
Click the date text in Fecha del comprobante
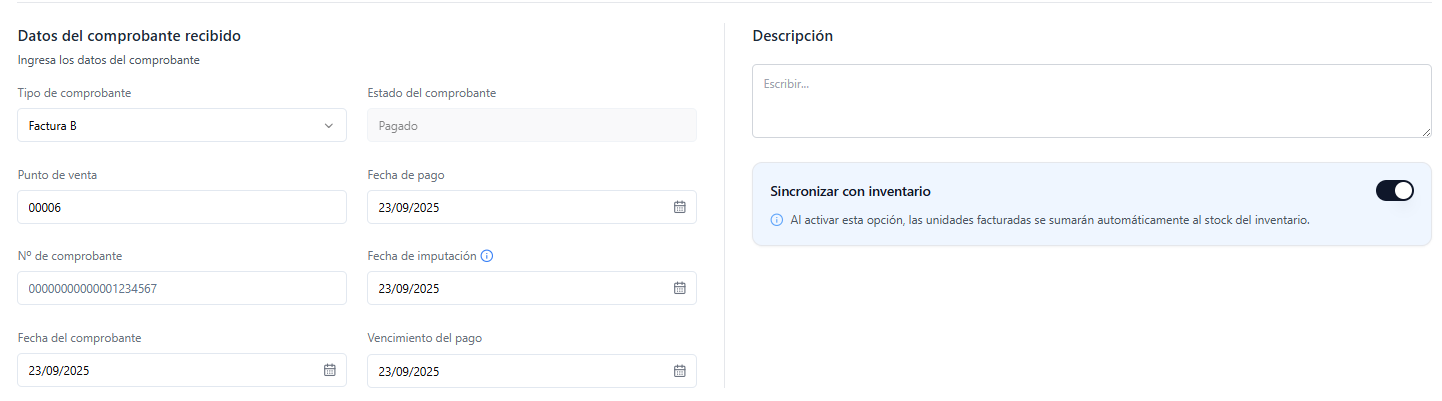pyautogui.click(x=59, y=371)
